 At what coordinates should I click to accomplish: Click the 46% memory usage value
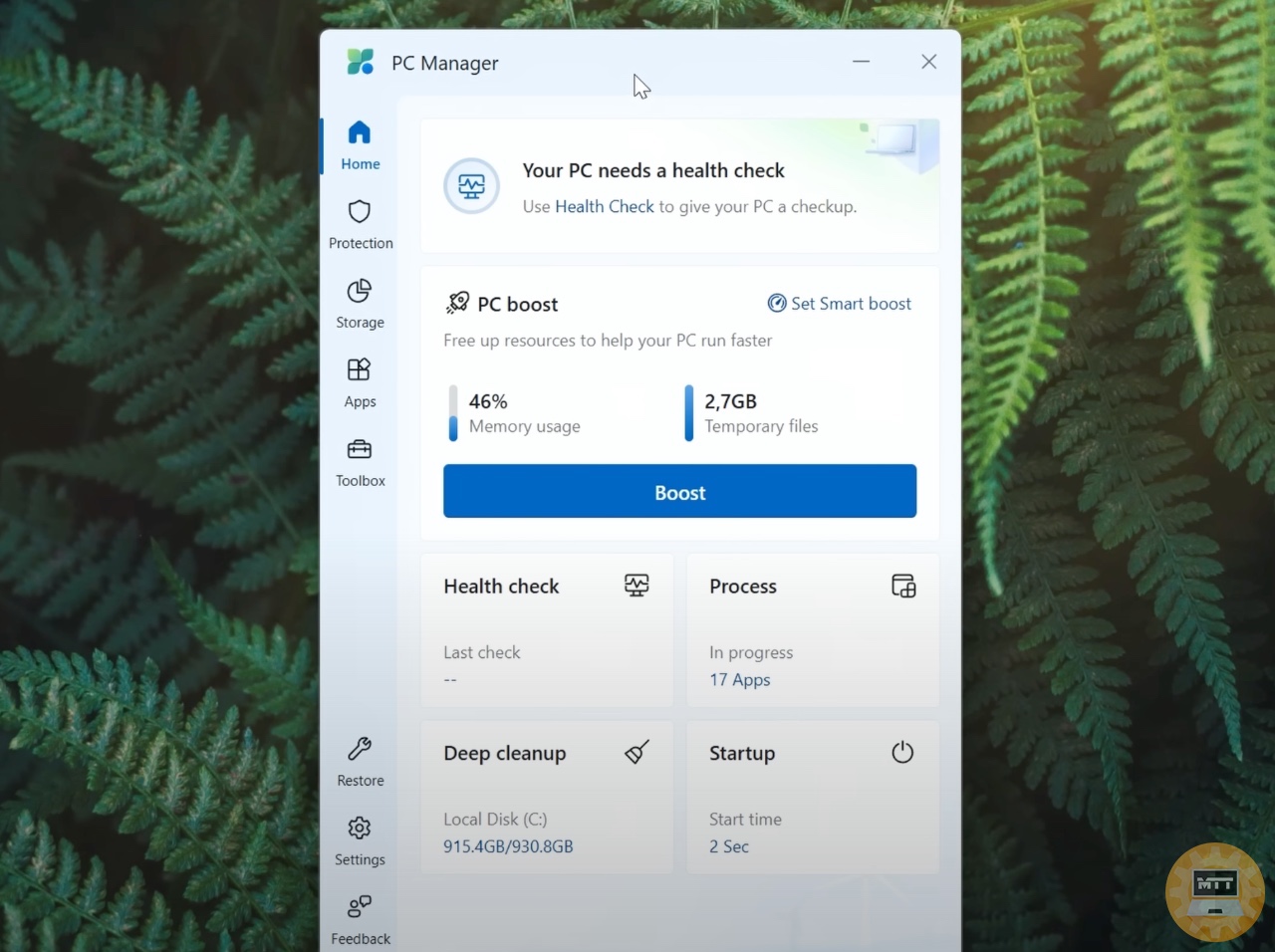click(x=488, y=401)
